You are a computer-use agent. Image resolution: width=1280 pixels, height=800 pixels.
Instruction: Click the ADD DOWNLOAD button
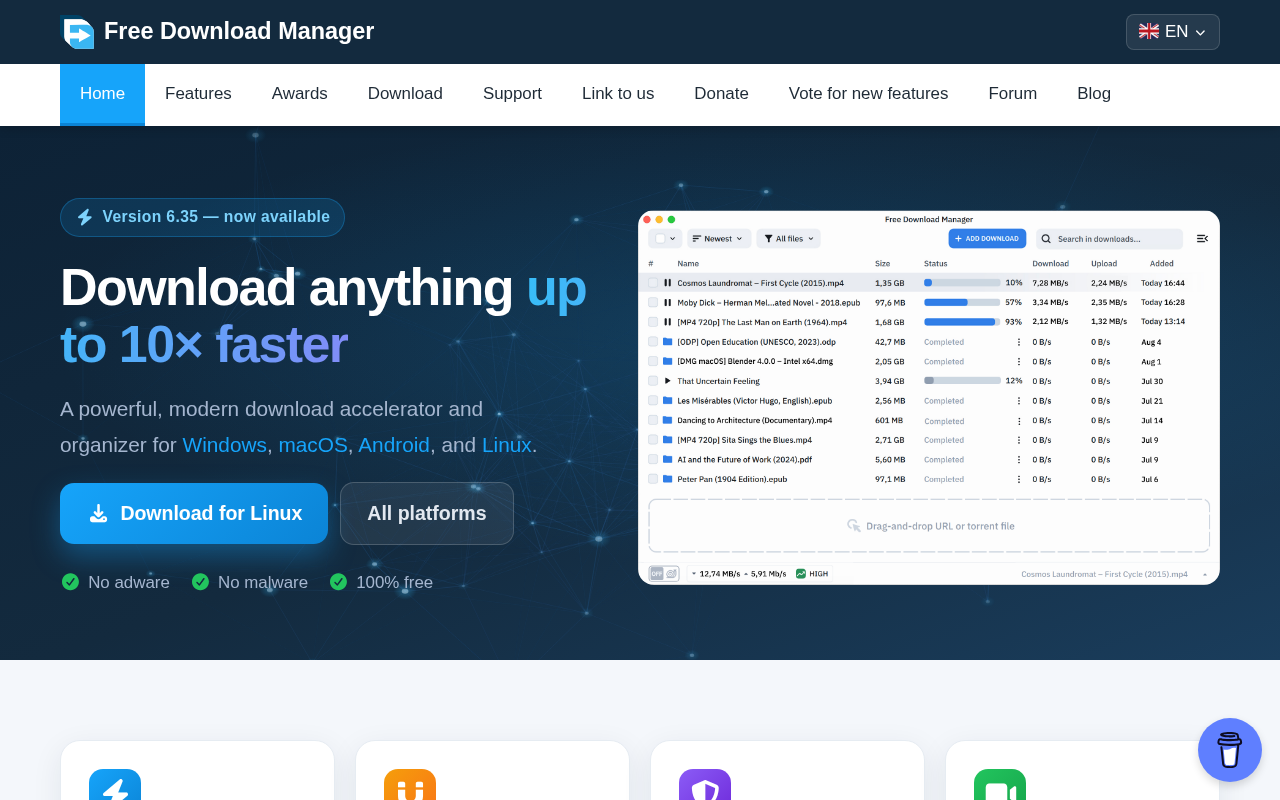[x=987, y=239]
